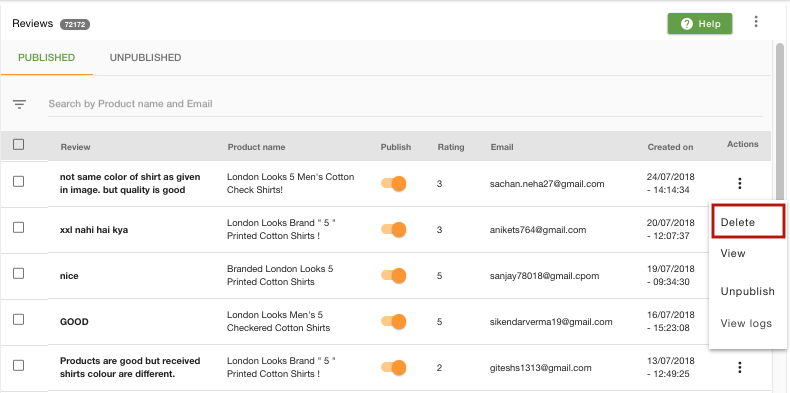Tick the select-all header checkbox
This screenshot has width=790, height=393.
pos(19,145)
